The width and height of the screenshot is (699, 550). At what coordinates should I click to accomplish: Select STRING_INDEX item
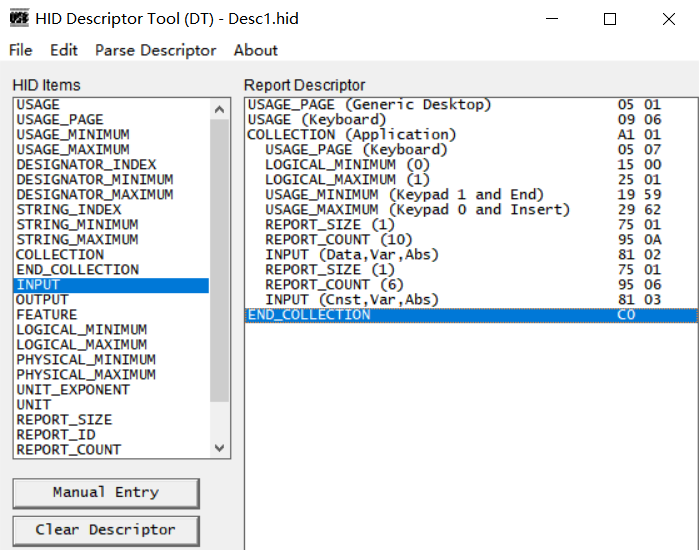[111, 209]
